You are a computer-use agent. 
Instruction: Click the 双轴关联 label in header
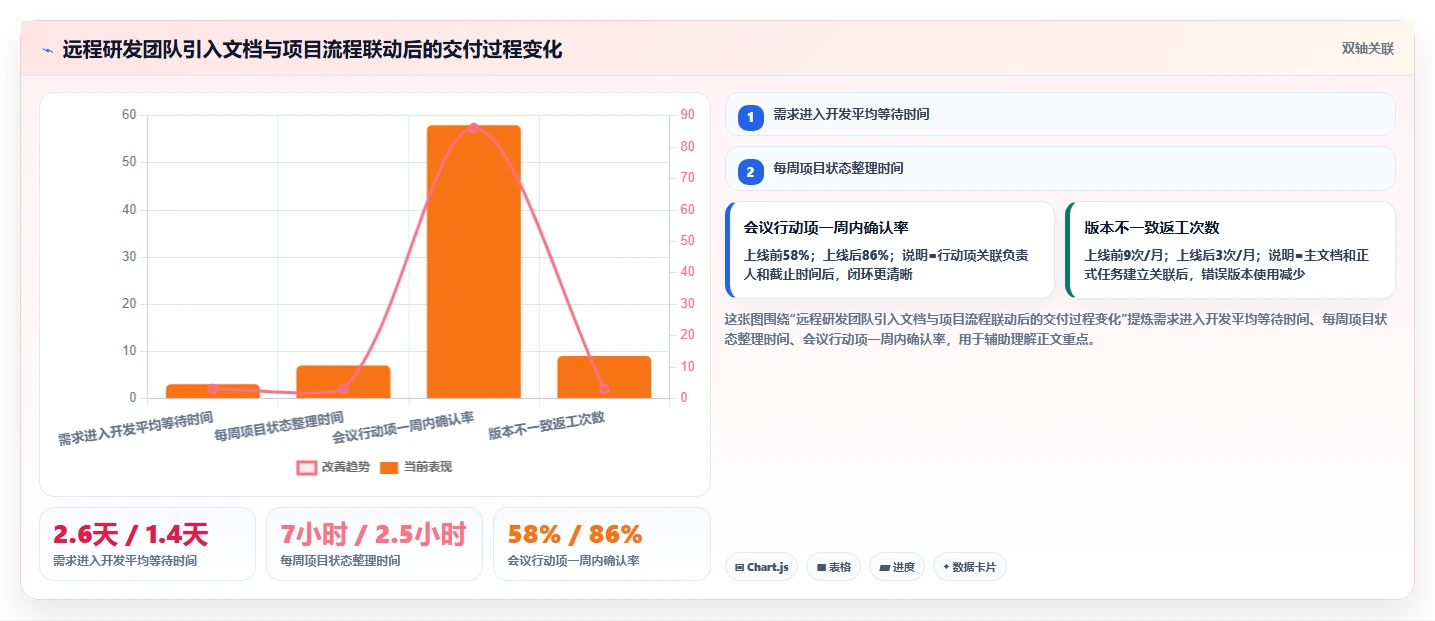pyautogui.click(x=1367, y=48)
